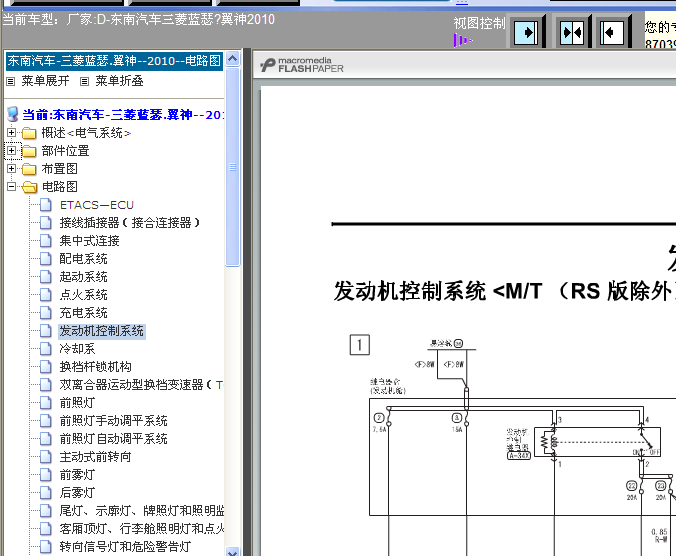
Task: Open the 冷却系 diagram
Action: [x=78, y=349]
